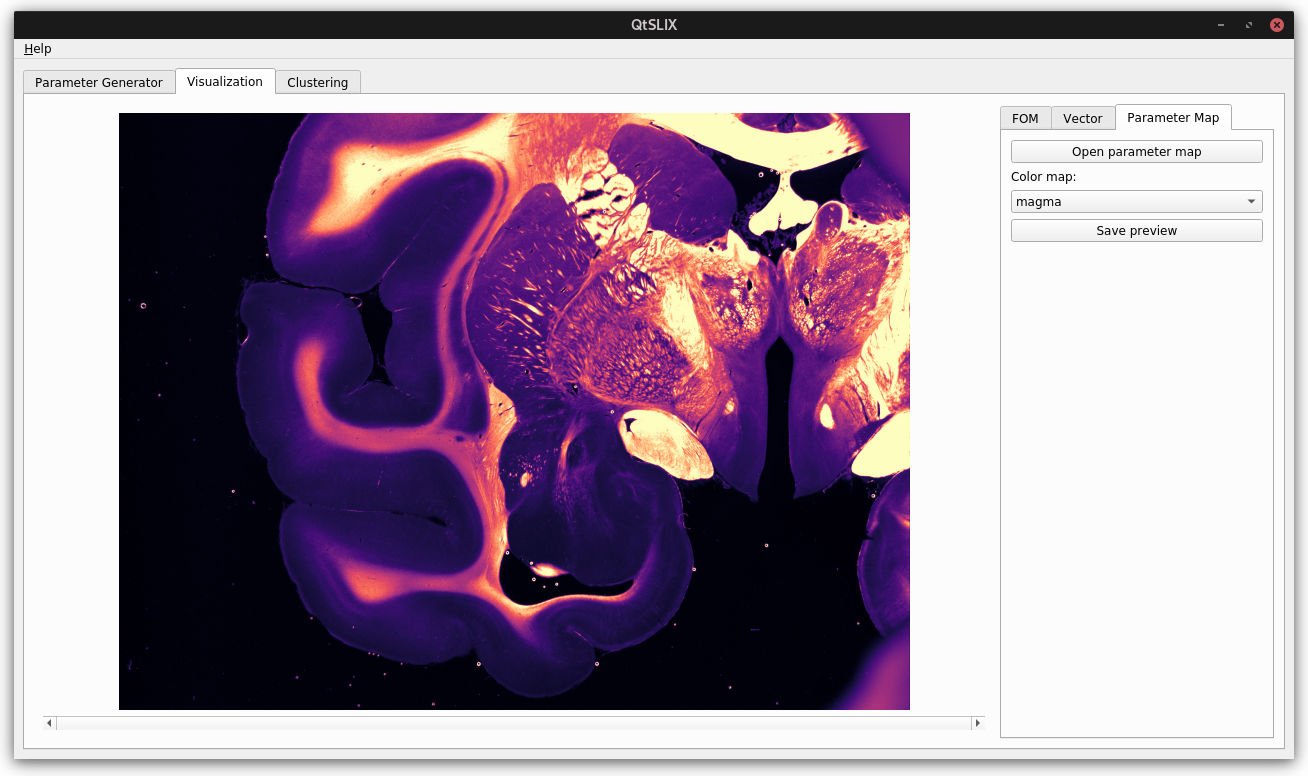Switch to the Parameter Generator tab
Image resolution: width=1308 pixels, height=776 pixels.
[x=98, y=82]
